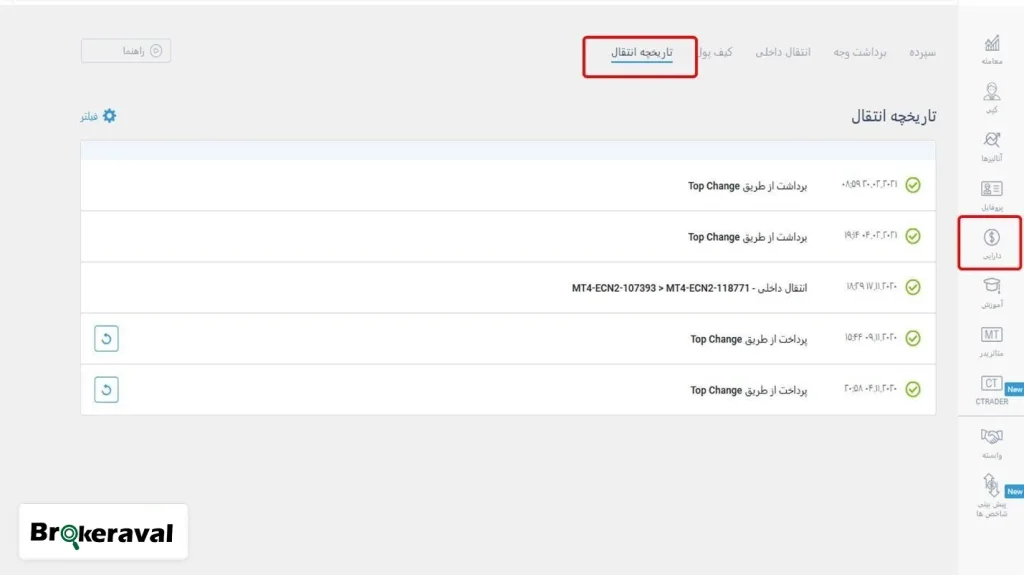Screen dimensions: 1024x575
Task: Open آموزش (Education) graduation cap icon
Action: click(x=991, y=291)
